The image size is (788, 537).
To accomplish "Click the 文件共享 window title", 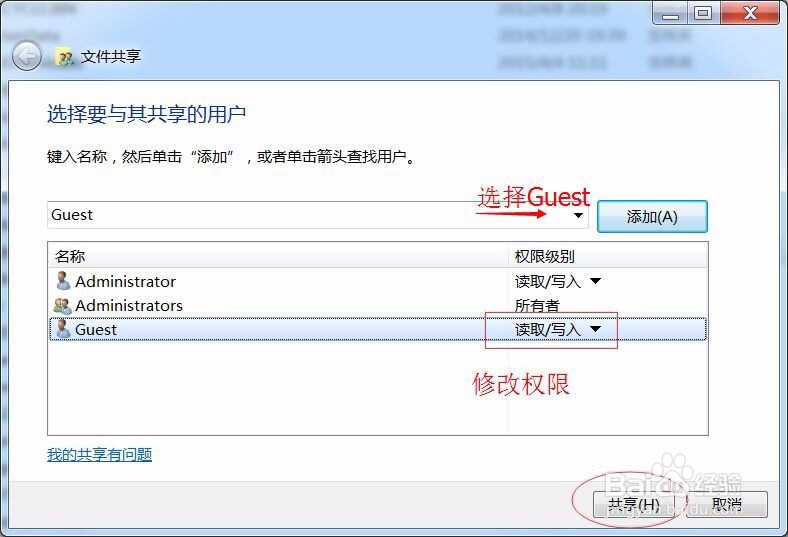I will 111,56.
